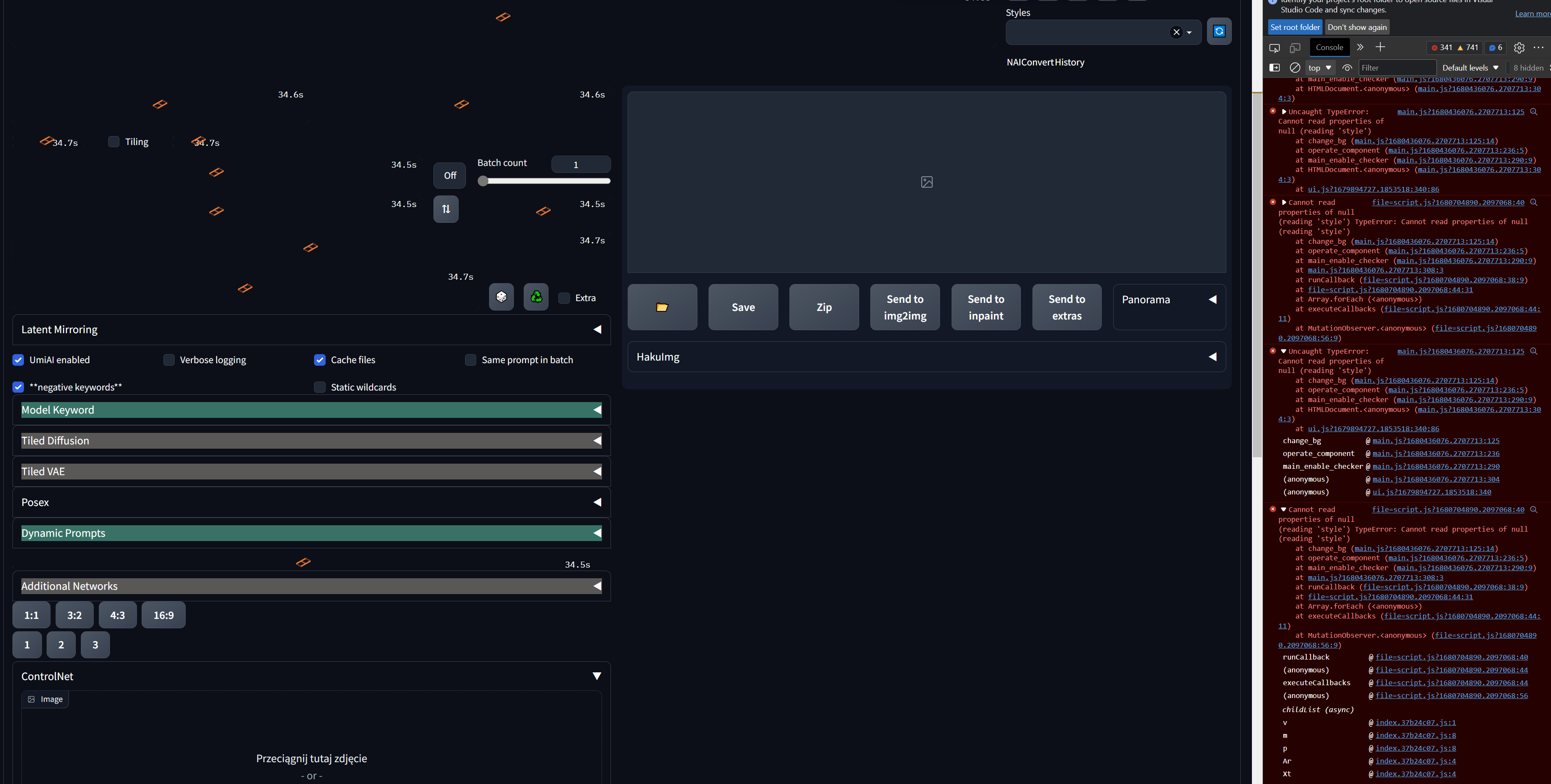Click the inspect element picker icon
1551x784 pixels.
(1274, 47)
